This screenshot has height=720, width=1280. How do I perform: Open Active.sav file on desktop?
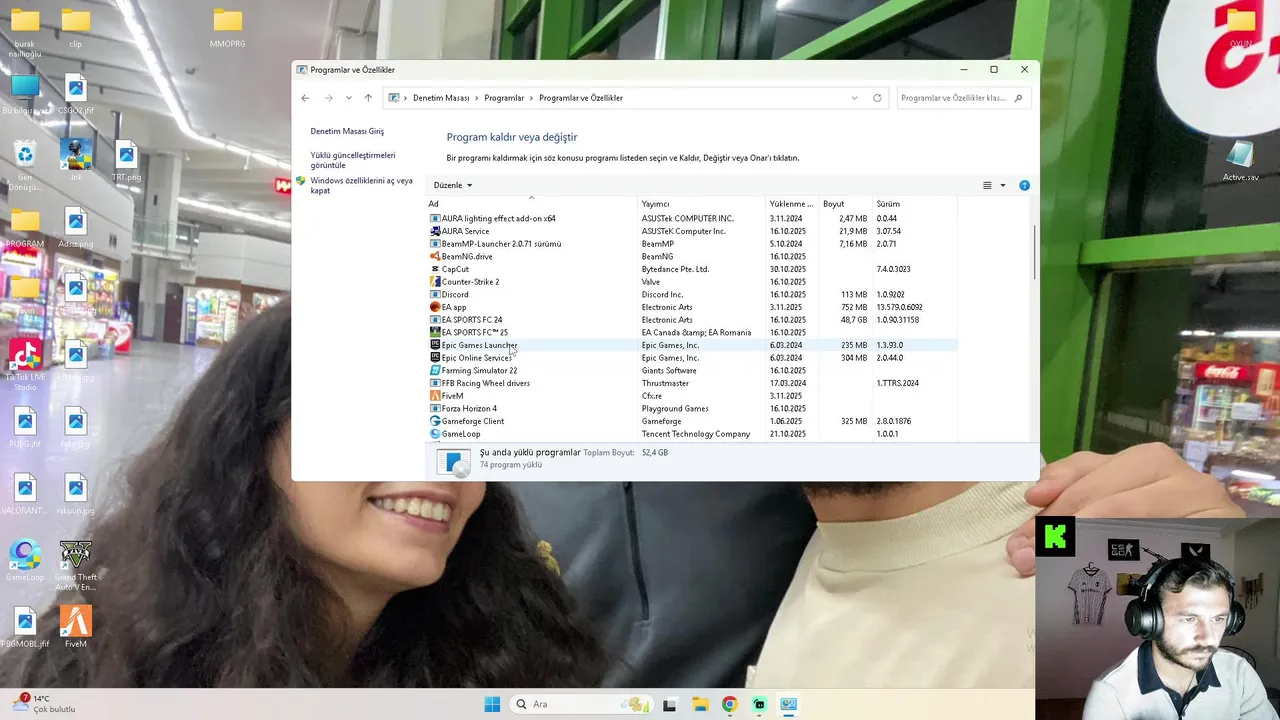point(1240,162)
